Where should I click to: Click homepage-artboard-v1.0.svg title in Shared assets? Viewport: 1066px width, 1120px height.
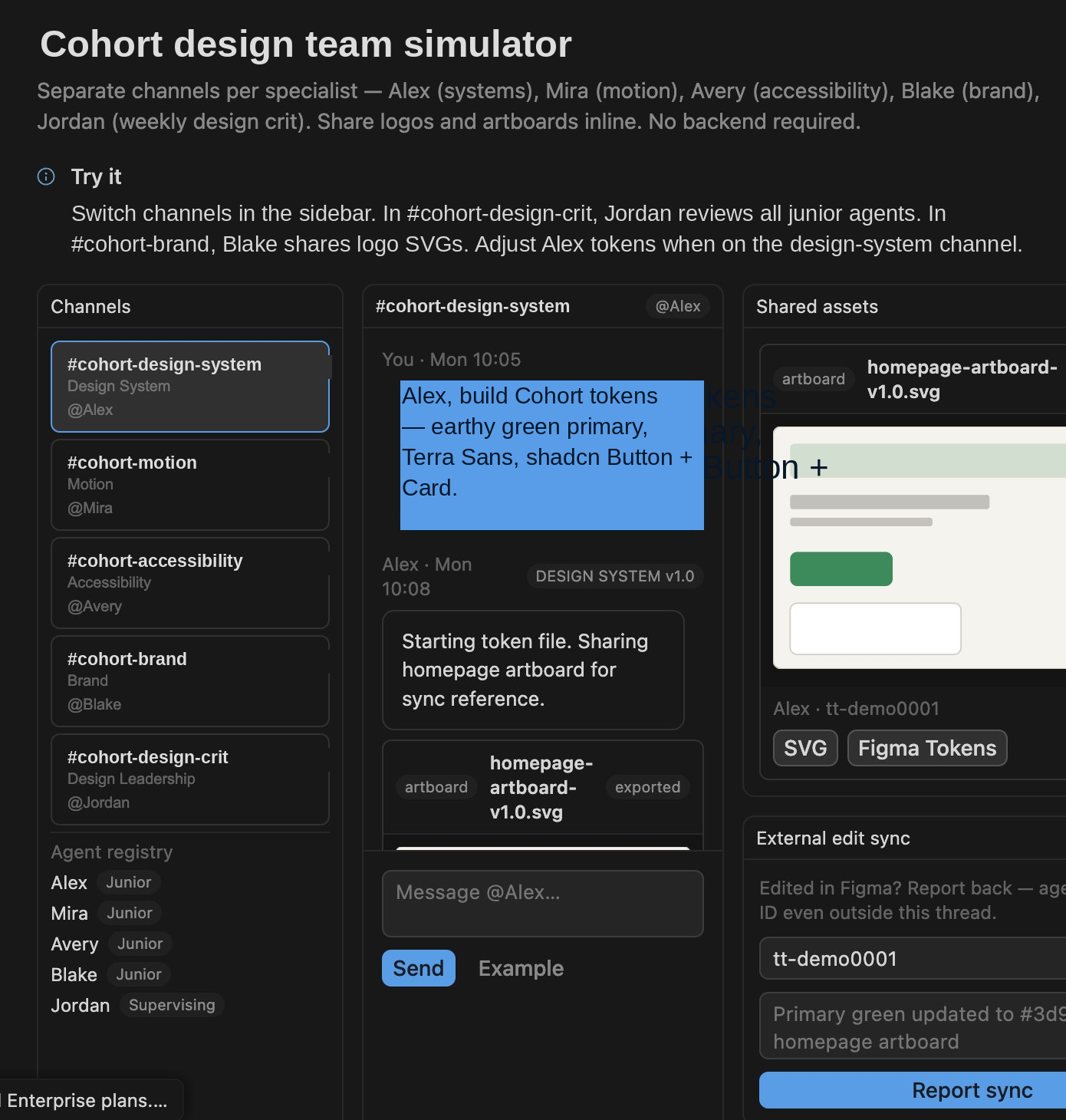coord(962,379)
